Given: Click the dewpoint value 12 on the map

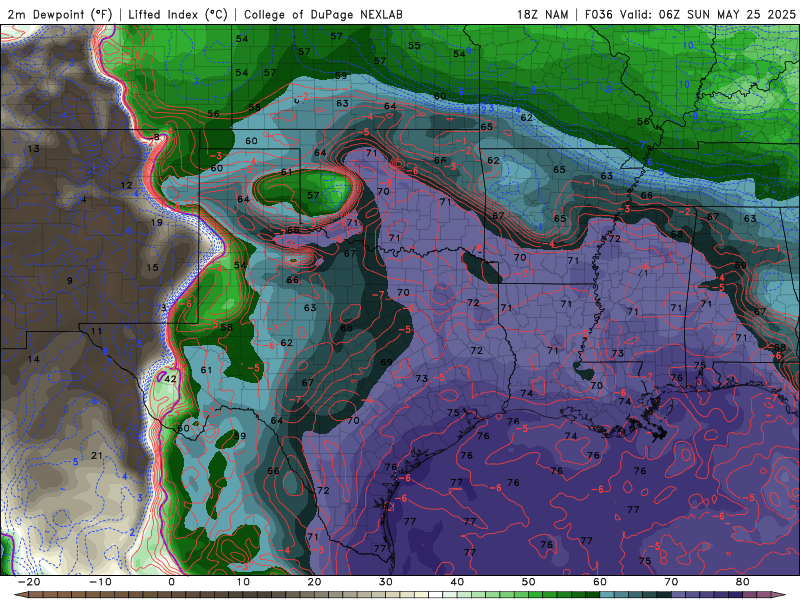Looking at the screenshot, I should 127,186.
